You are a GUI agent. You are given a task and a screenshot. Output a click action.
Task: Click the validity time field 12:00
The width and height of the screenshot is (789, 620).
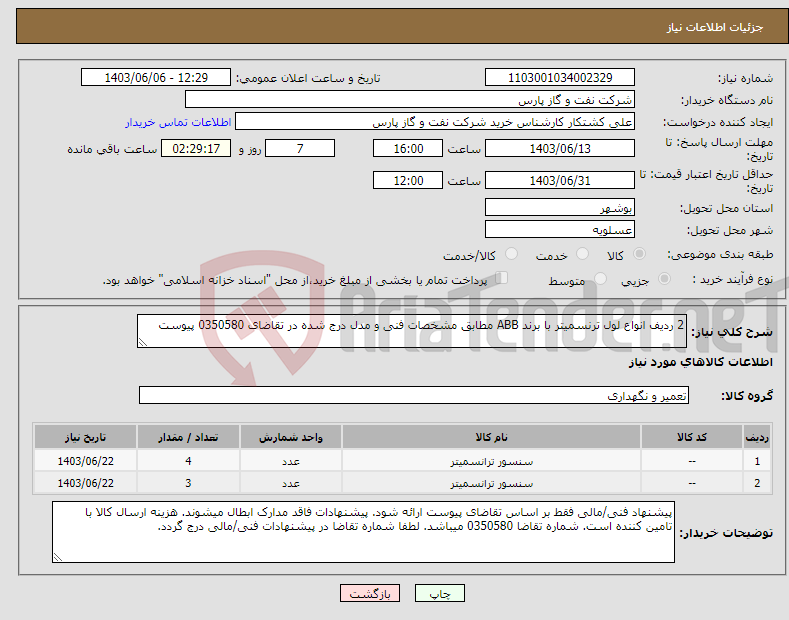click(x=408, y=180)
